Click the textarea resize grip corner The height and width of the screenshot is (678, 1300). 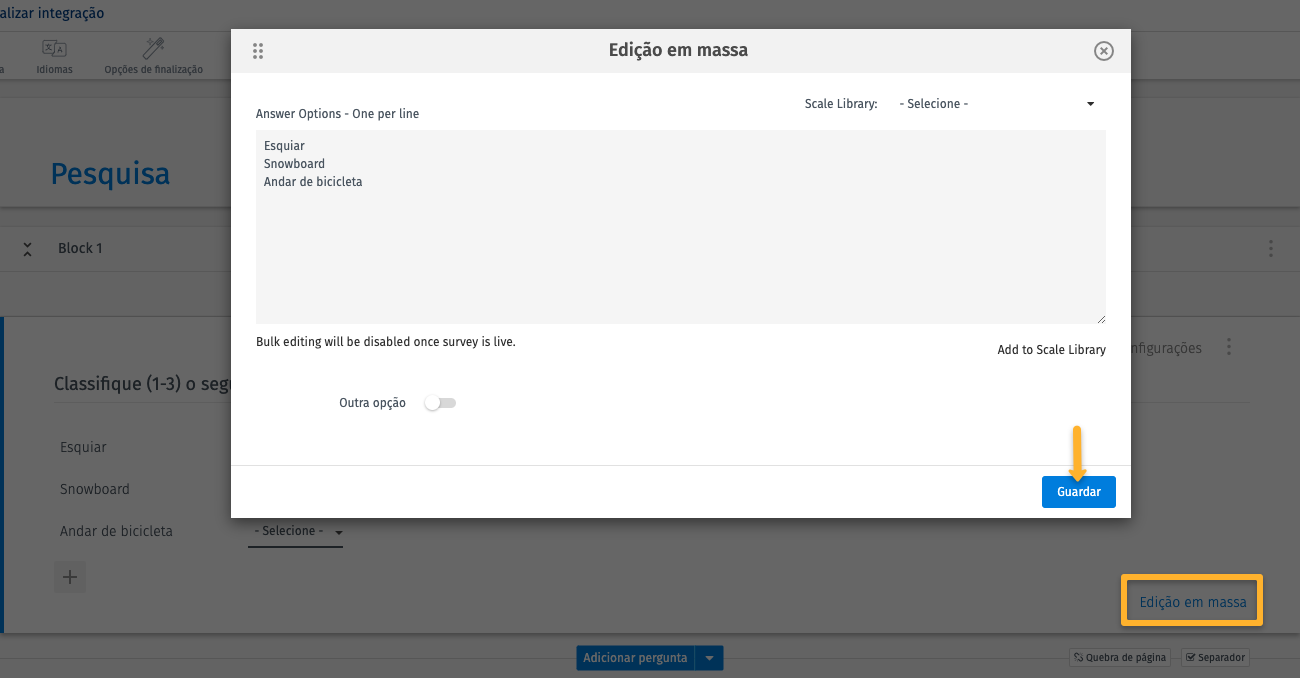pyautogui.click(x=1101, y=319)
